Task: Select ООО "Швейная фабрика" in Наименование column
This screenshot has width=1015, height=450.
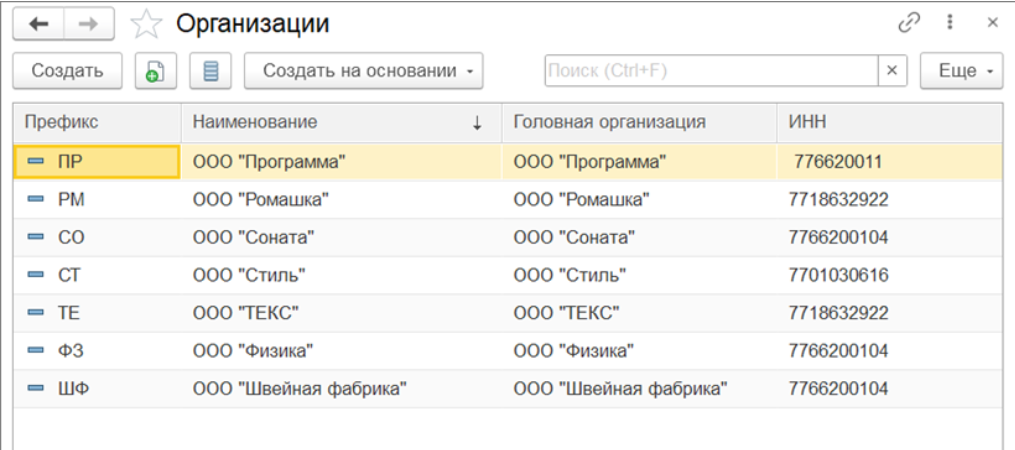Action: click(341, 388)
